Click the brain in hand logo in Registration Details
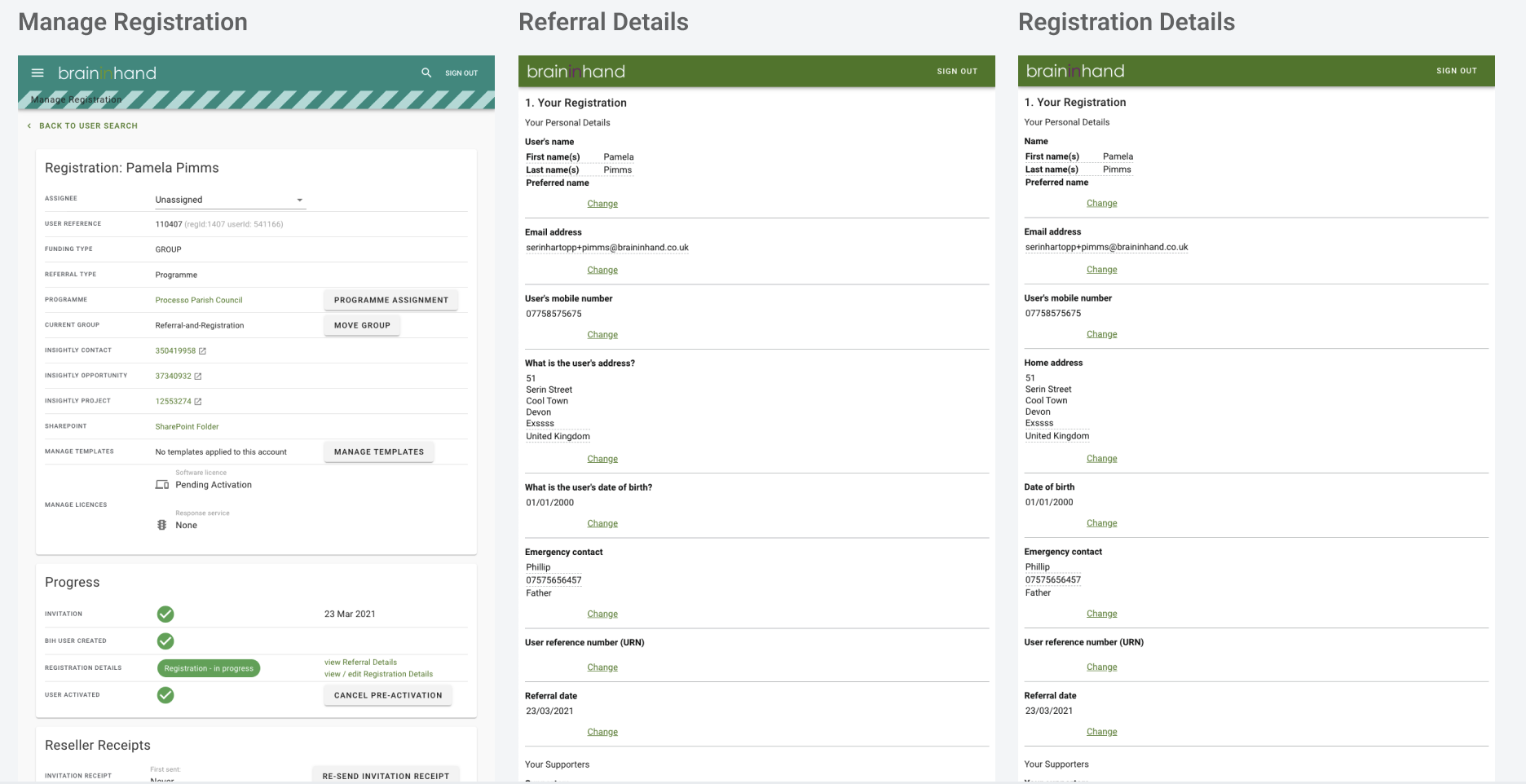This screenshot has width=1526, height=784. 1074,71
